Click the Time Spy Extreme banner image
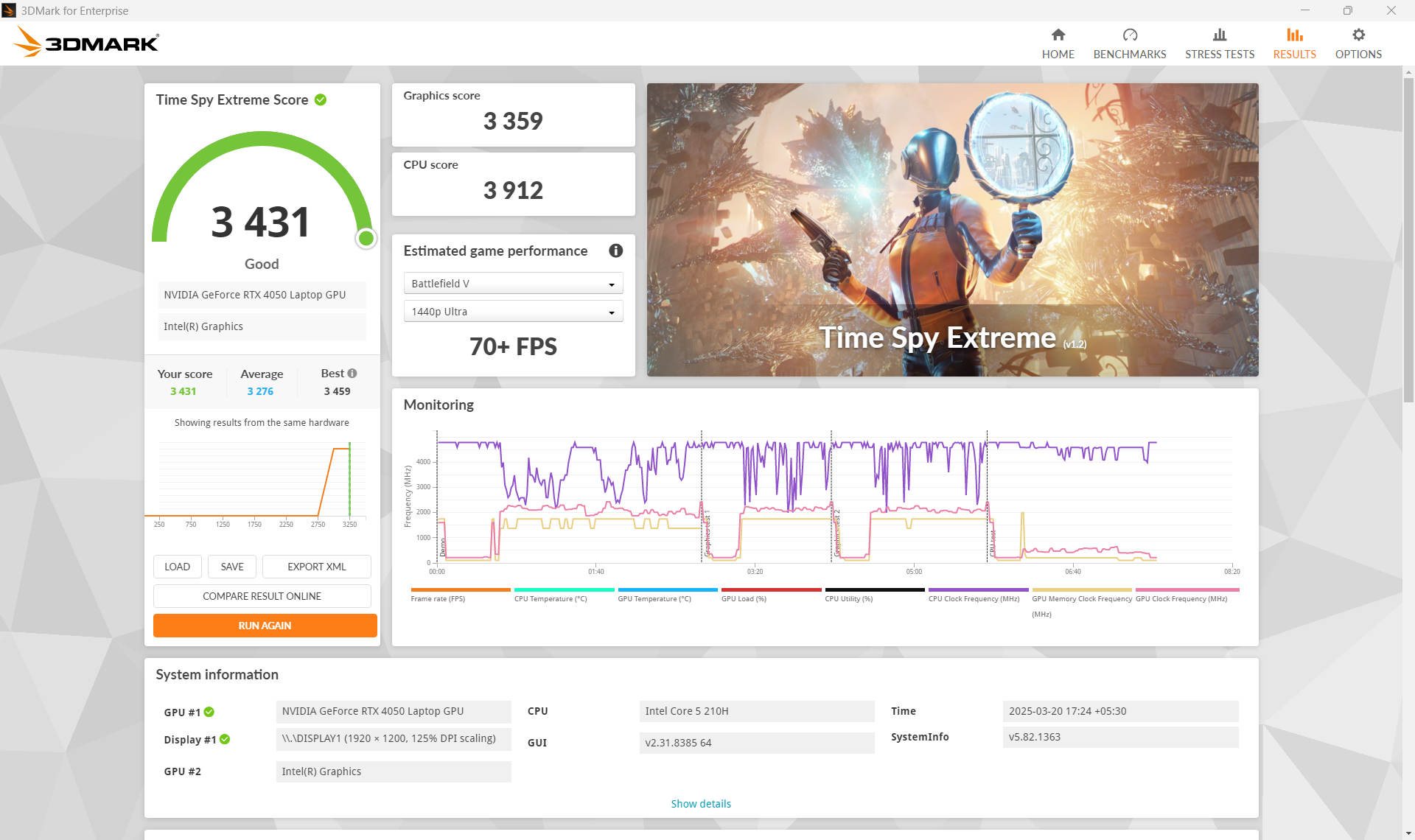Viewport: 1415px width, 840px height. click(952, 229)
